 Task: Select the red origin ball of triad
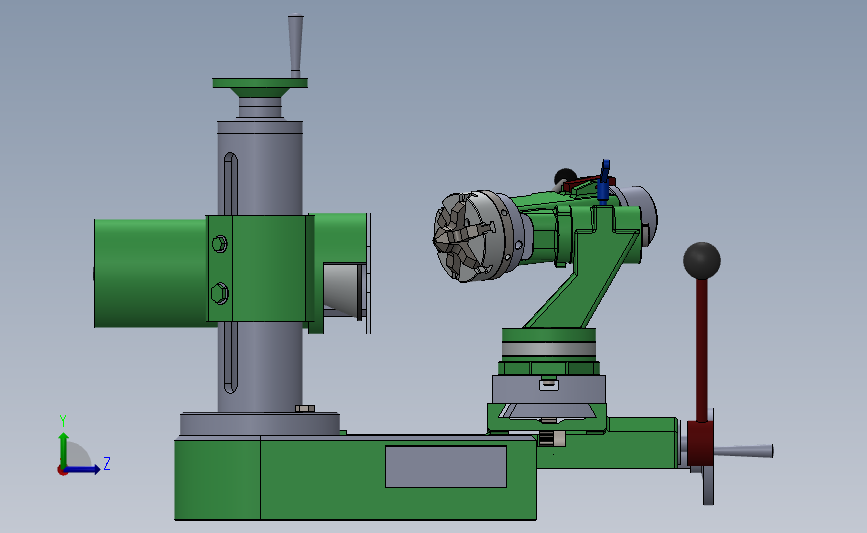click(x=62, y=470)
